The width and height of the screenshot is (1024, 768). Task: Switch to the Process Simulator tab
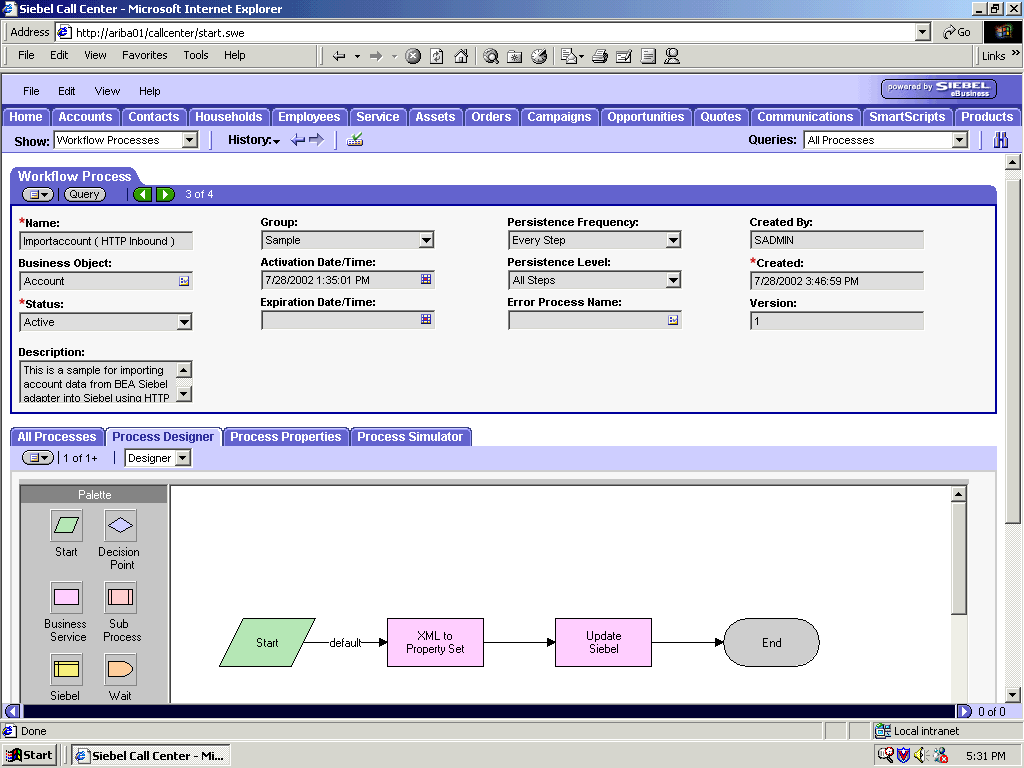click(411, 436)
